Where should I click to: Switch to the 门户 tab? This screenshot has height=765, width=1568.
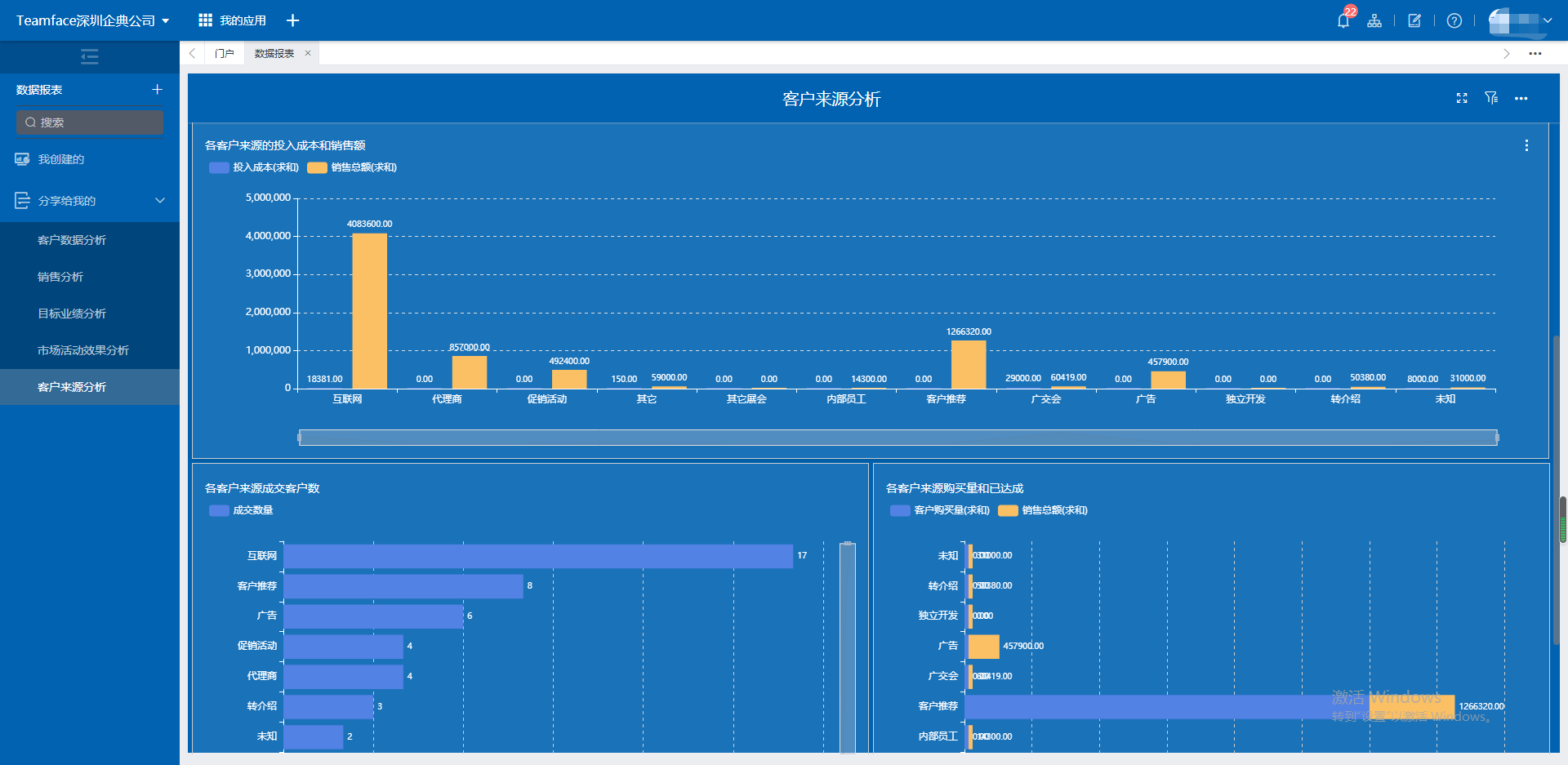click(x=224, y=53)
